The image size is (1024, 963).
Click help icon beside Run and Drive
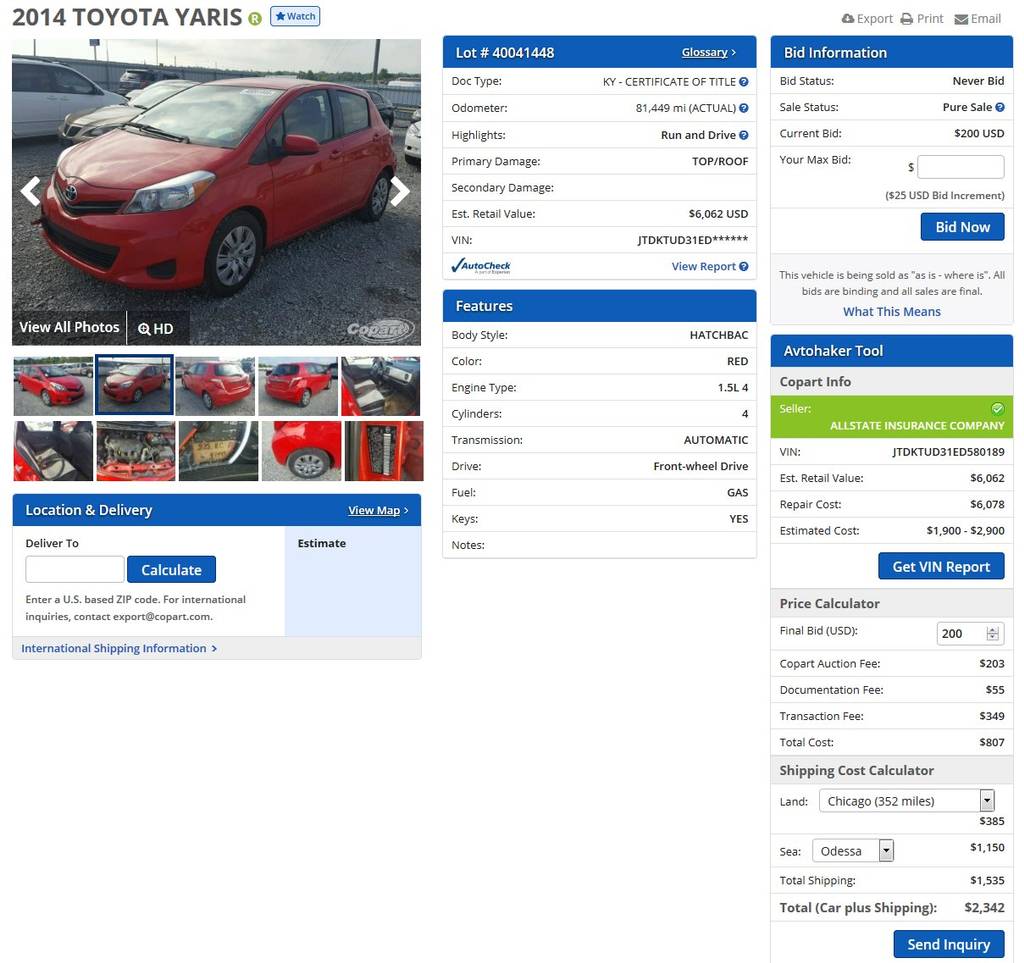coord(743,135)
